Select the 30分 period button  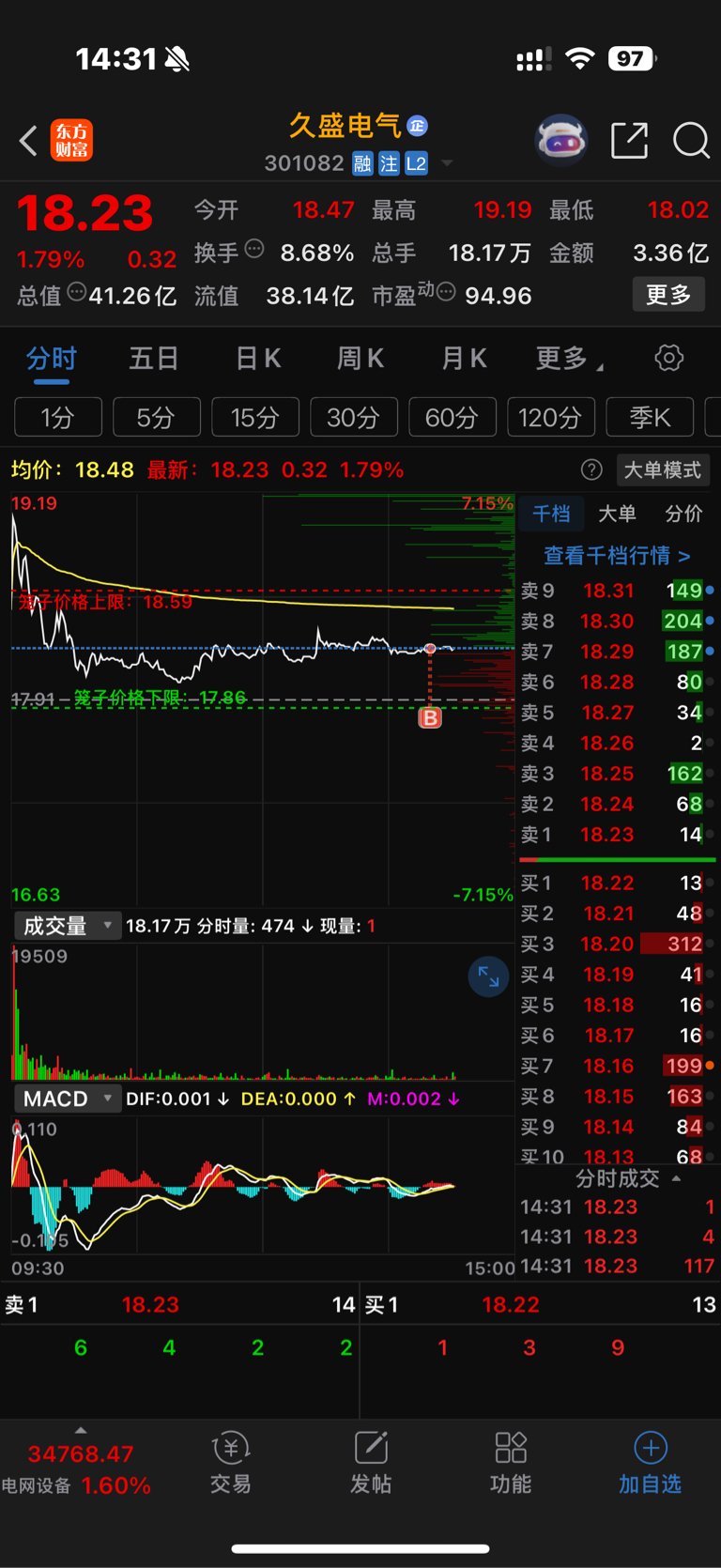pyautogui.click(x=354, y=417)
